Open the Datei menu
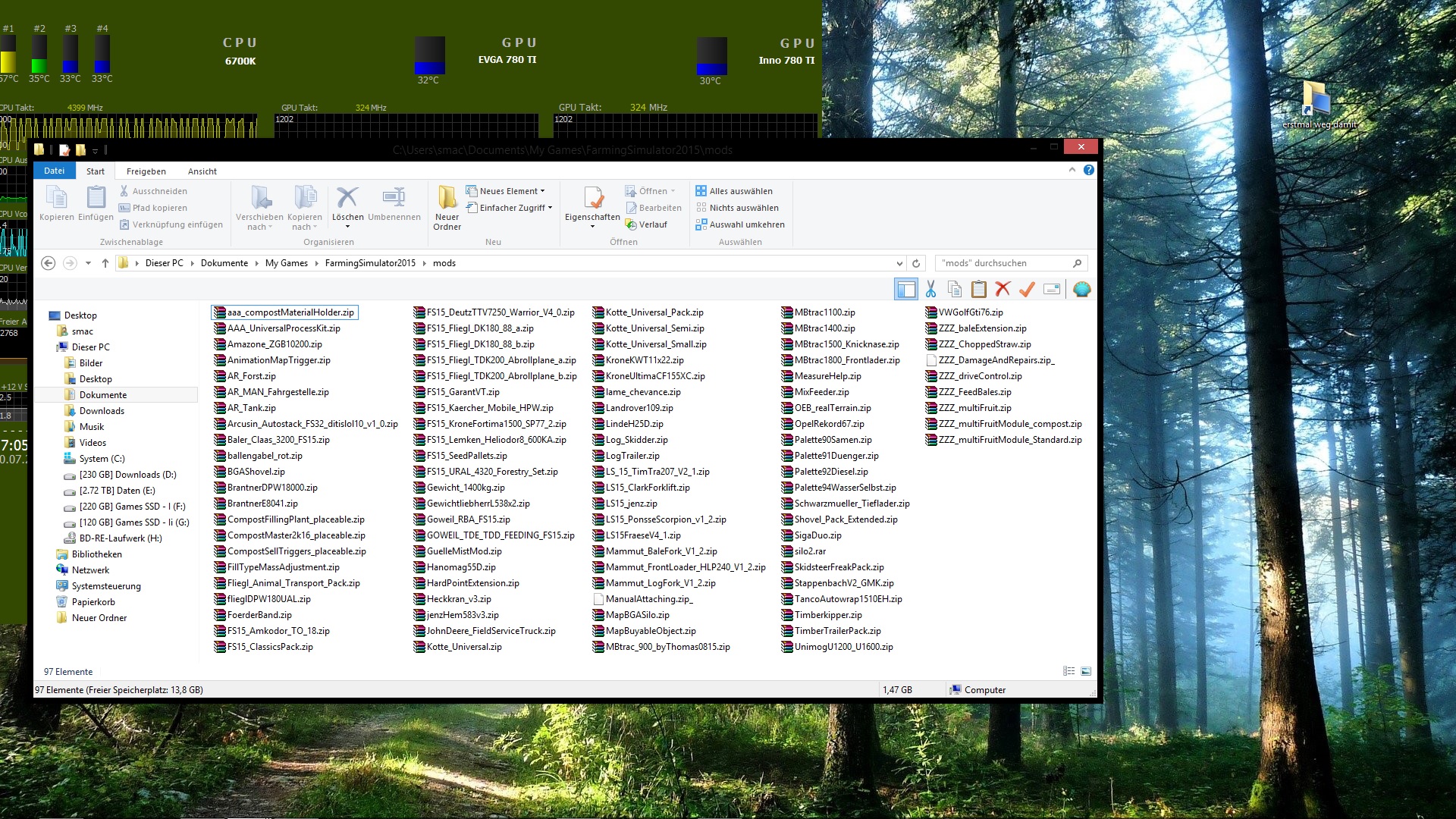 point(54,171)
